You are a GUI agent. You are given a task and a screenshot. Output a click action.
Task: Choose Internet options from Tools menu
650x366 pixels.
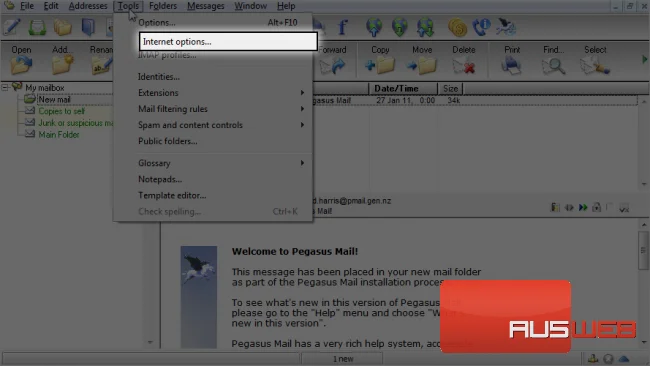point(228,41)
